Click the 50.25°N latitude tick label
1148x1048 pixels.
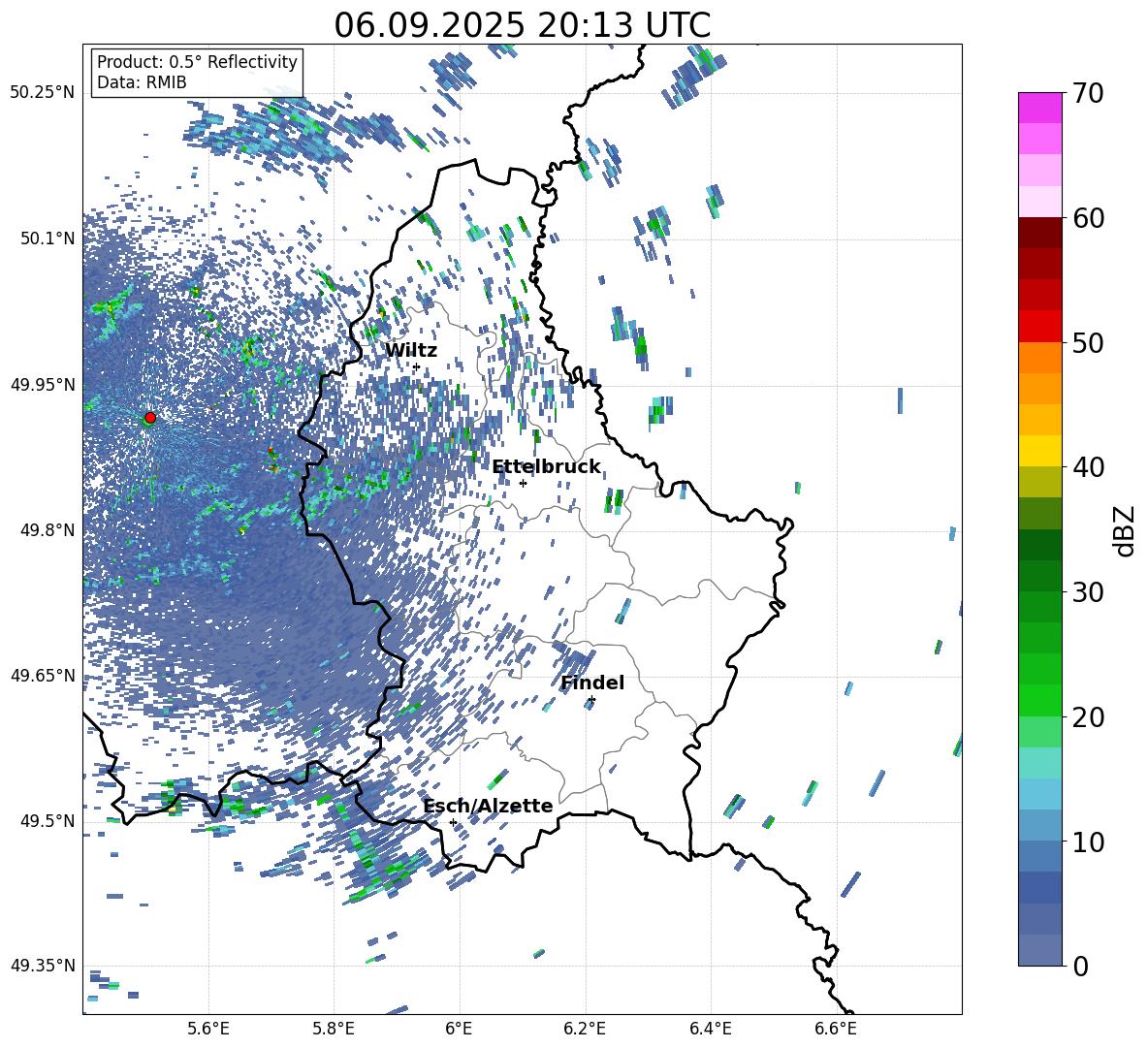click(43, 93)
